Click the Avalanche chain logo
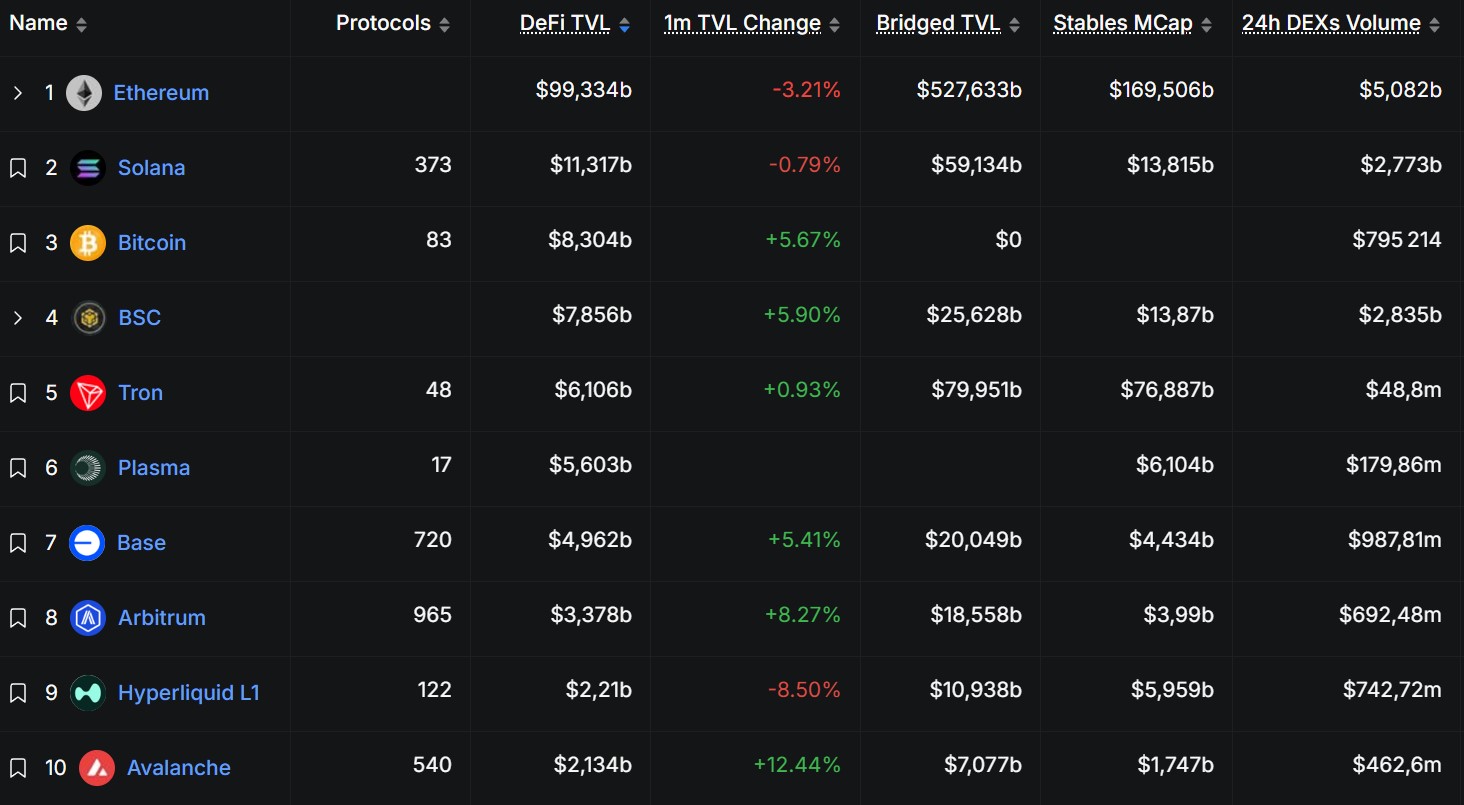The image size is (1464, 805). [88, 767]
